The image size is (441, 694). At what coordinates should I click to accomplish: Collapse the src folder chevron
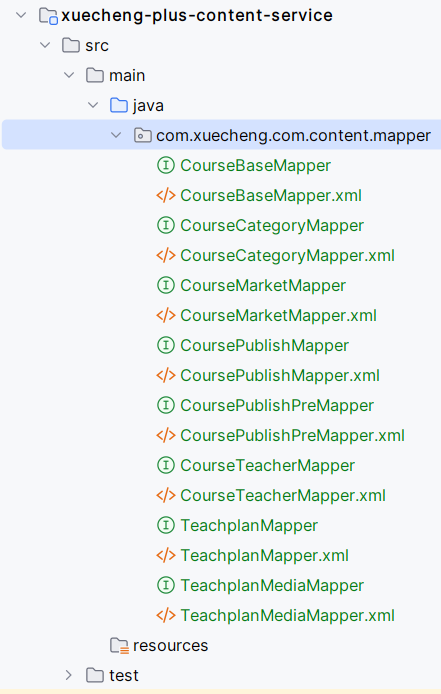[45, 45]
